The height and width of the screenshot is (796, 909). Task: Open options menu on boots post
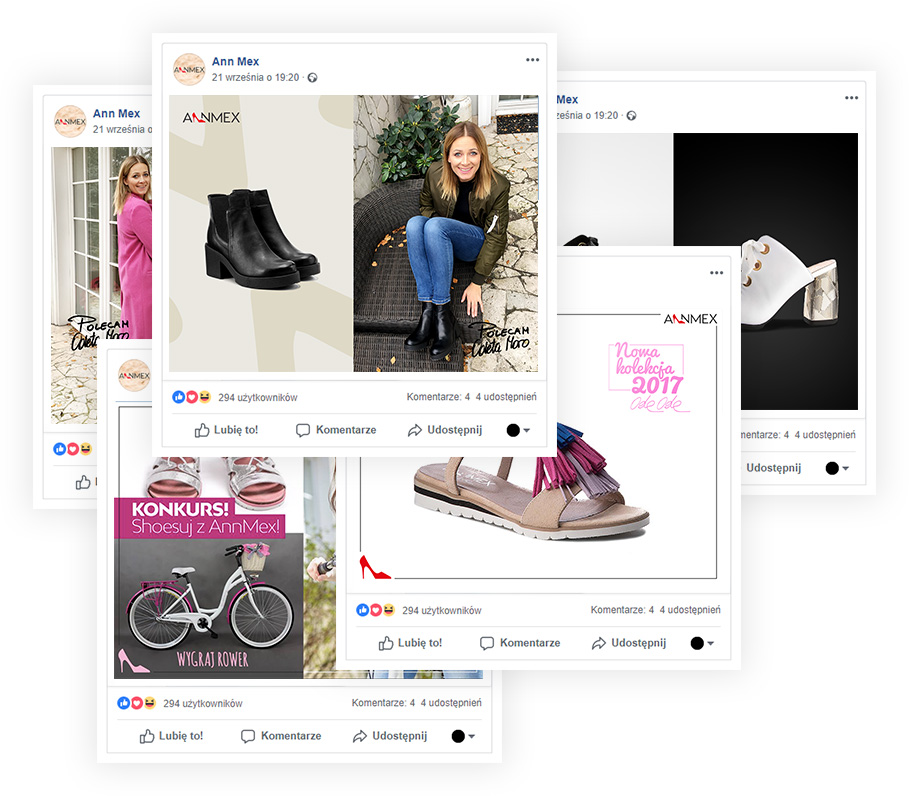[532, 60]
